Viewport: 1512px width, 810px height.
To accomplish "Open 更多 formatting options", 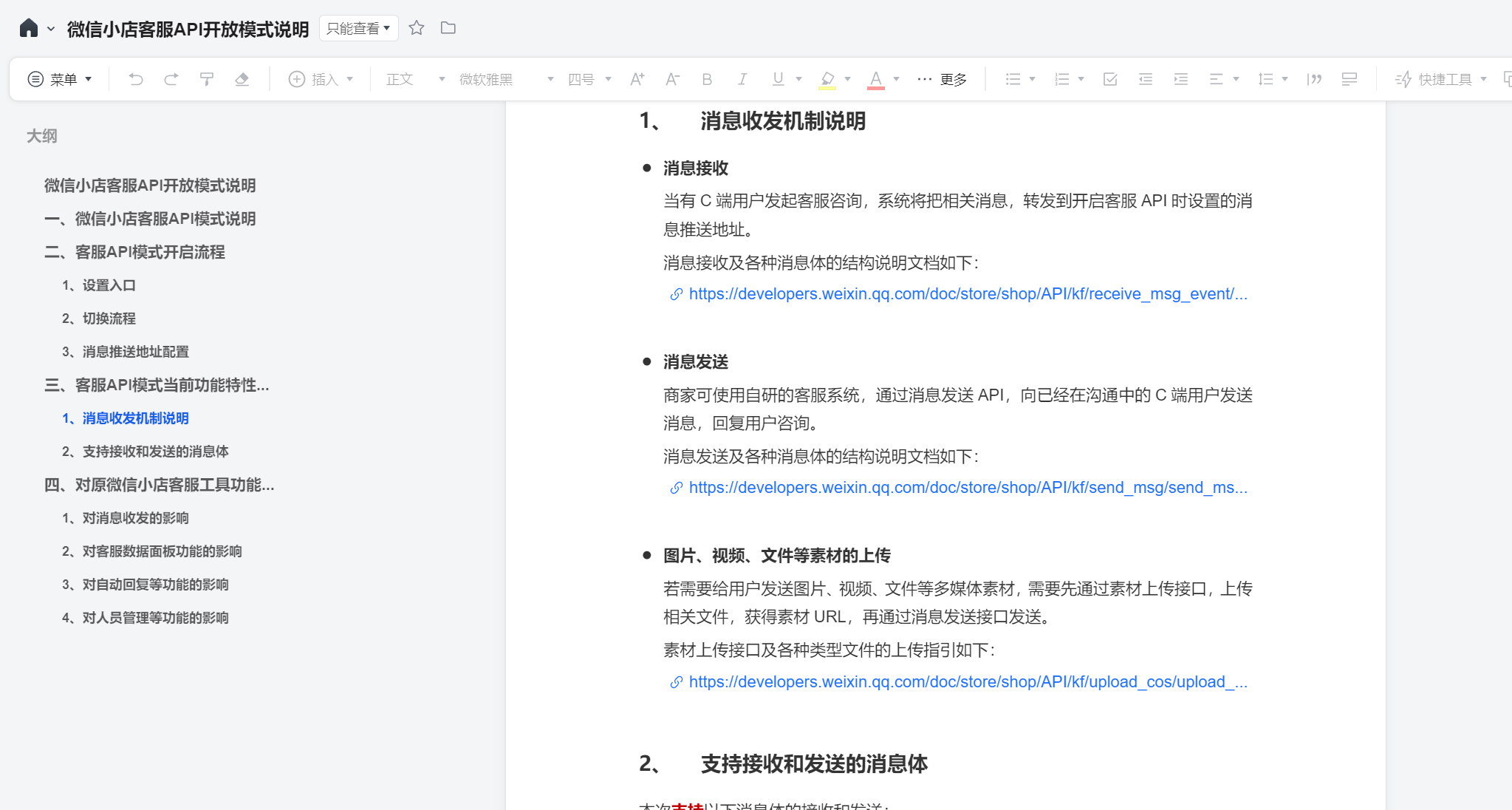I will click(x=942, y=79).
